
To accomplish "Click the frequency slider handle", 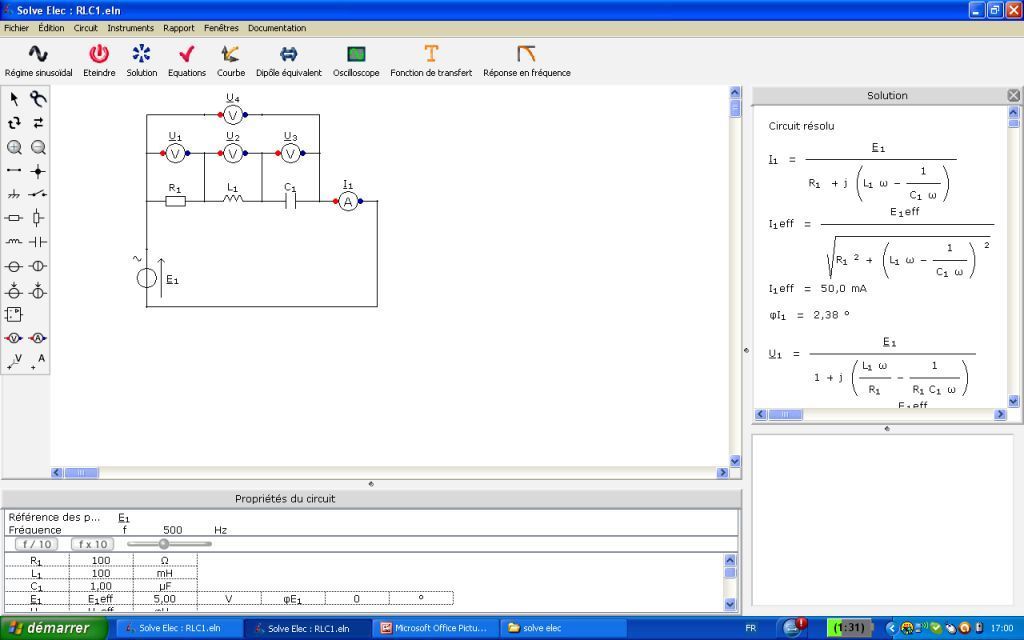I will (164, 544).
